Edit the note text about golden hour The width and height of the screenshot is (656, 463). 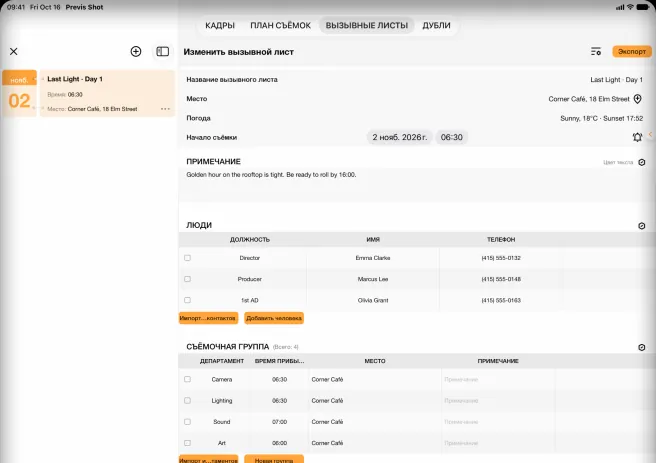coord(271,175)
